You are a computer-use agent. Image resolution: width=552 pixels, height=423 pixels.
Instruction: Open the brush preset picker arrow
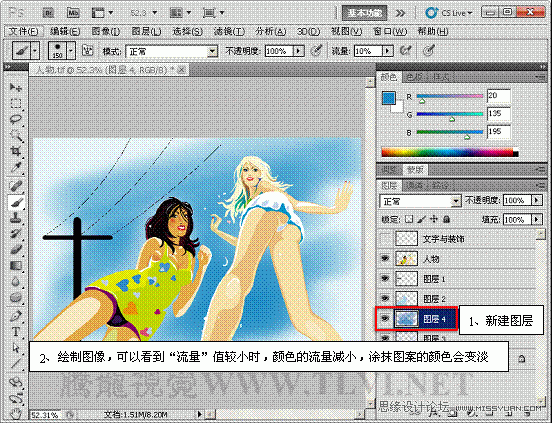pyautogui.click(x=71, y=51)
